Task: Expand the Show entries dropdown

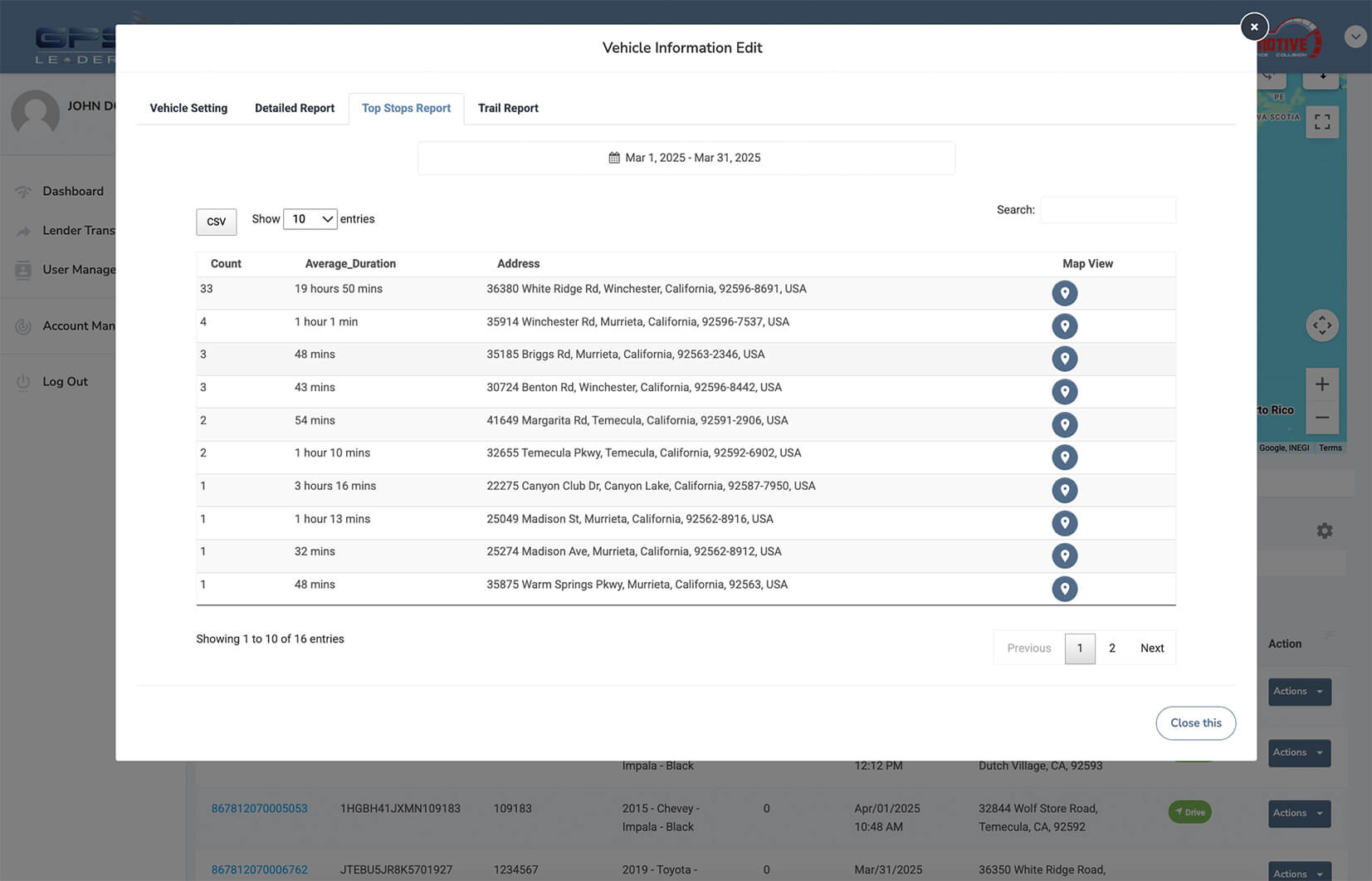Action: tap(310, 219)
